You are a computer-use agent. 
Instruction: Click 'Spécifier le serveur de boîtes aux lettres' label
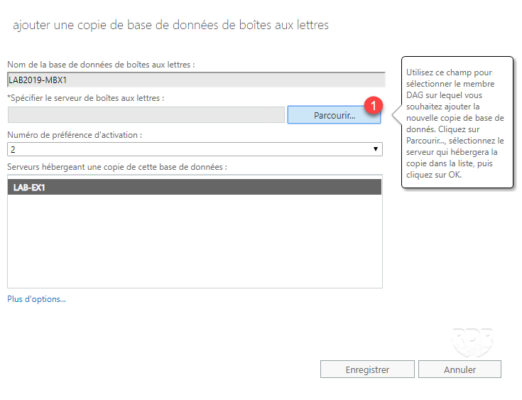click(86, 98)
